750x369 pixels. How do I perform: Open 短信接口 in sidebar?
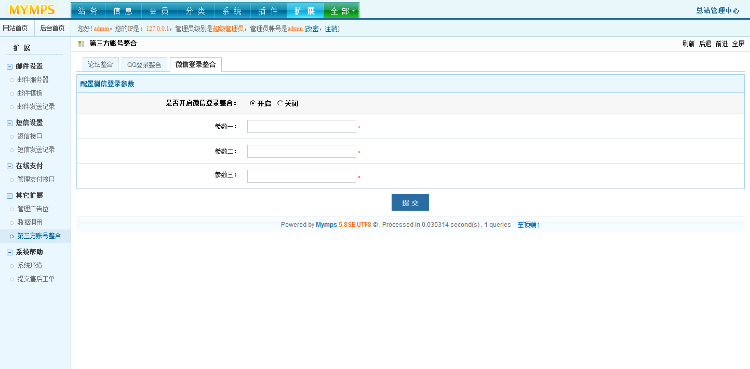click(29, 136)
